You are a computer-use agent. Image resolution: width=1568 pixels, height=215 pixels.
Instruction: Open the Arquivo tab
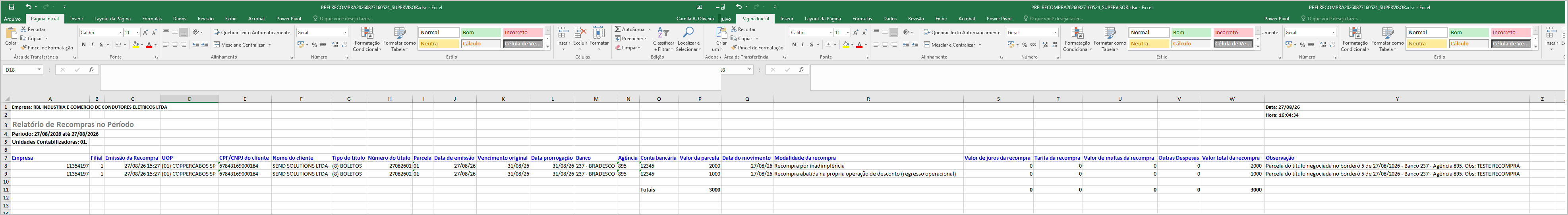coord(12,19)
